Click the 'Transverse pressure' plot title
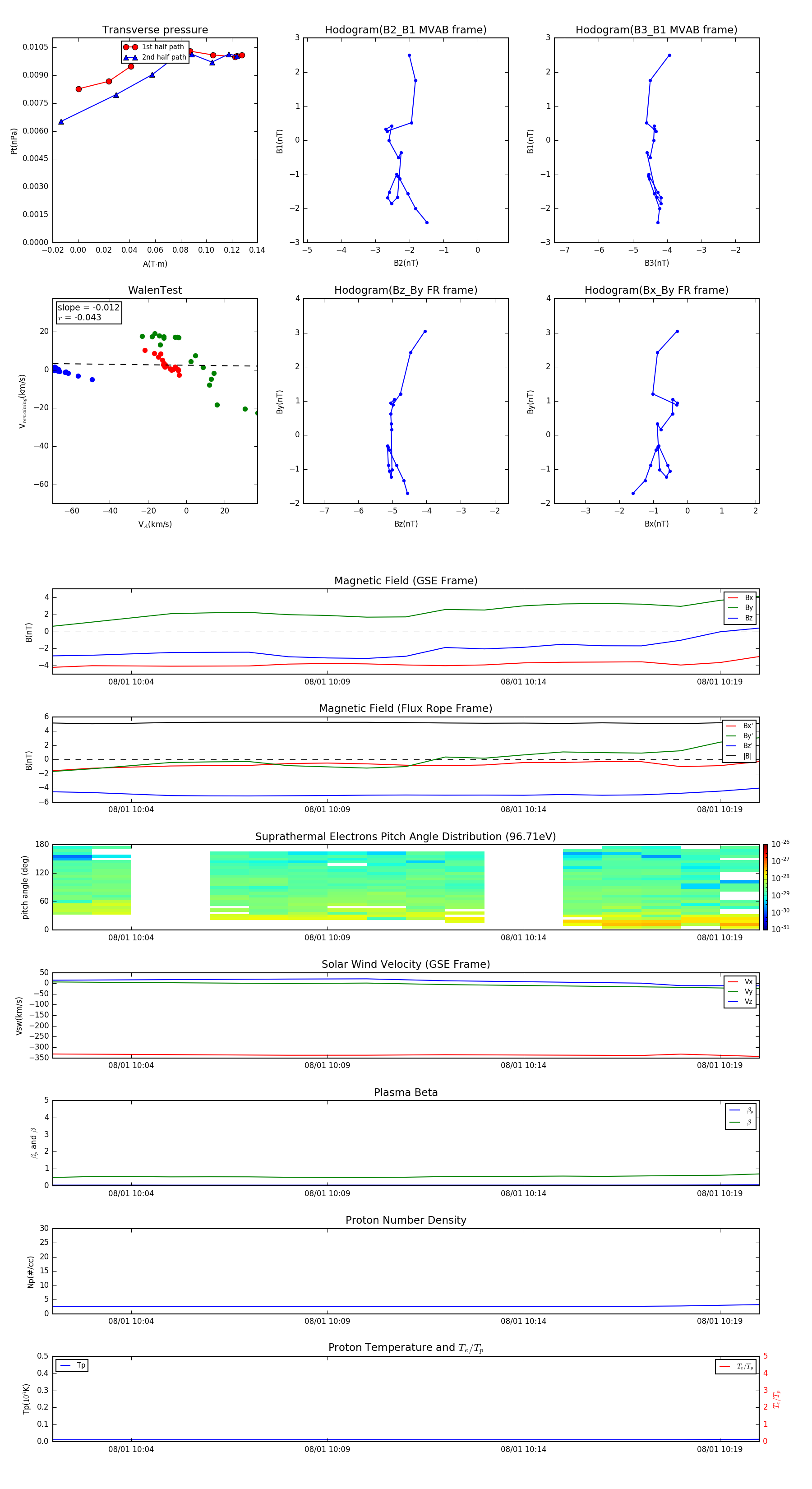 [155, 29]
